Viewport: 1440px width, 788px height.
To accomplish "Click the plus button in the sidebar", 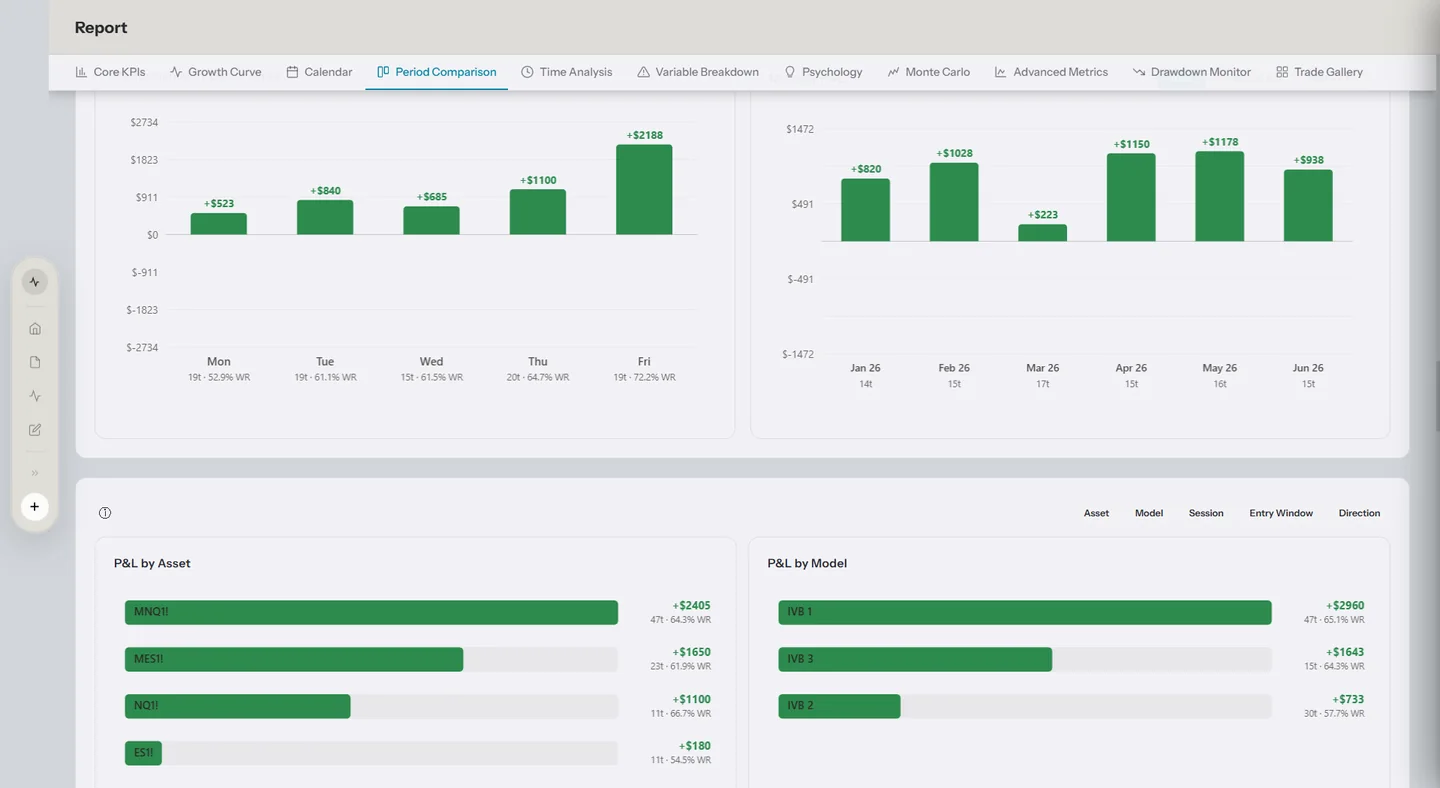I will click(x=35, y=507).
